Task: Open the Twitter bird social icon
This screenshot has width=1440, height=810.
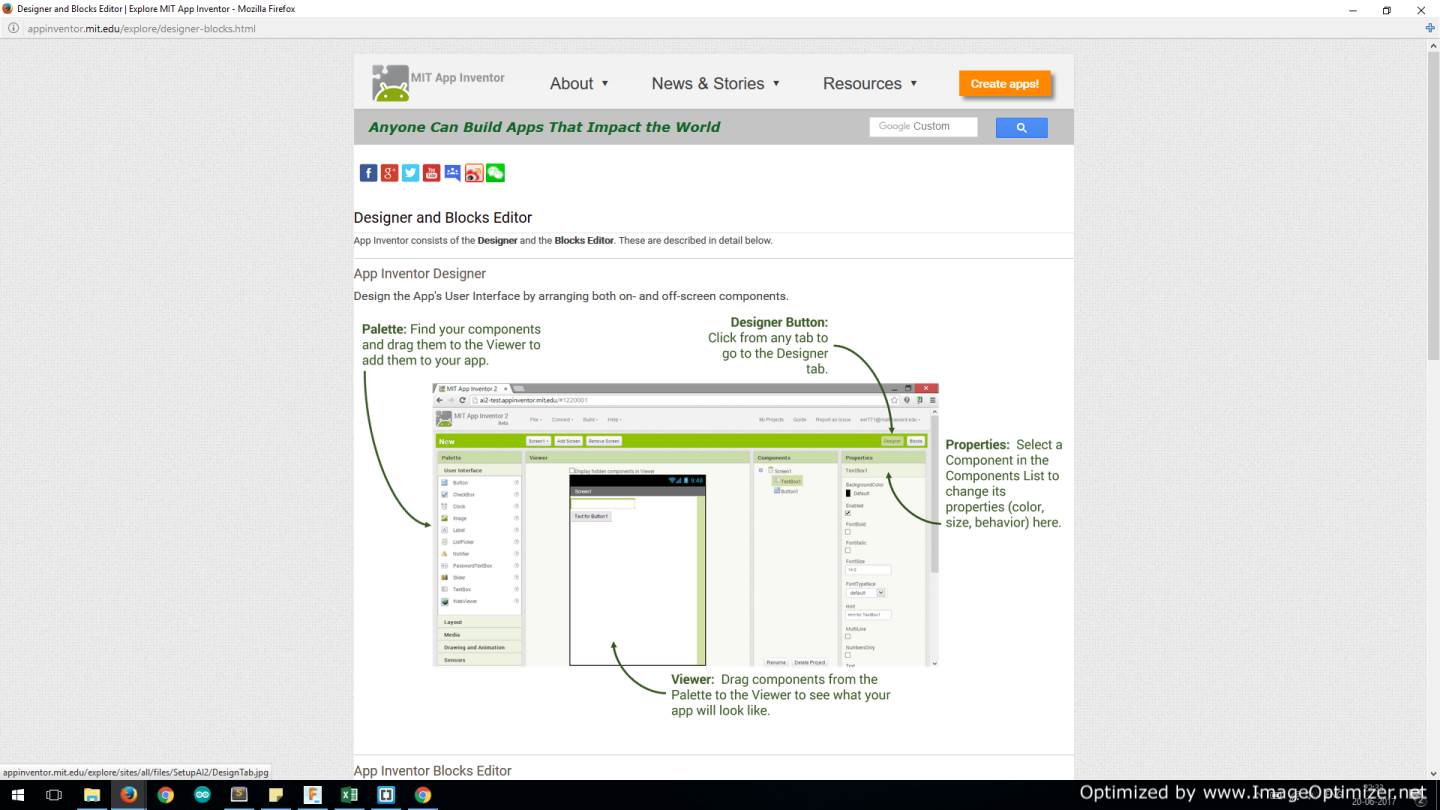Action: pyautogui.click(x=410, y=173)
